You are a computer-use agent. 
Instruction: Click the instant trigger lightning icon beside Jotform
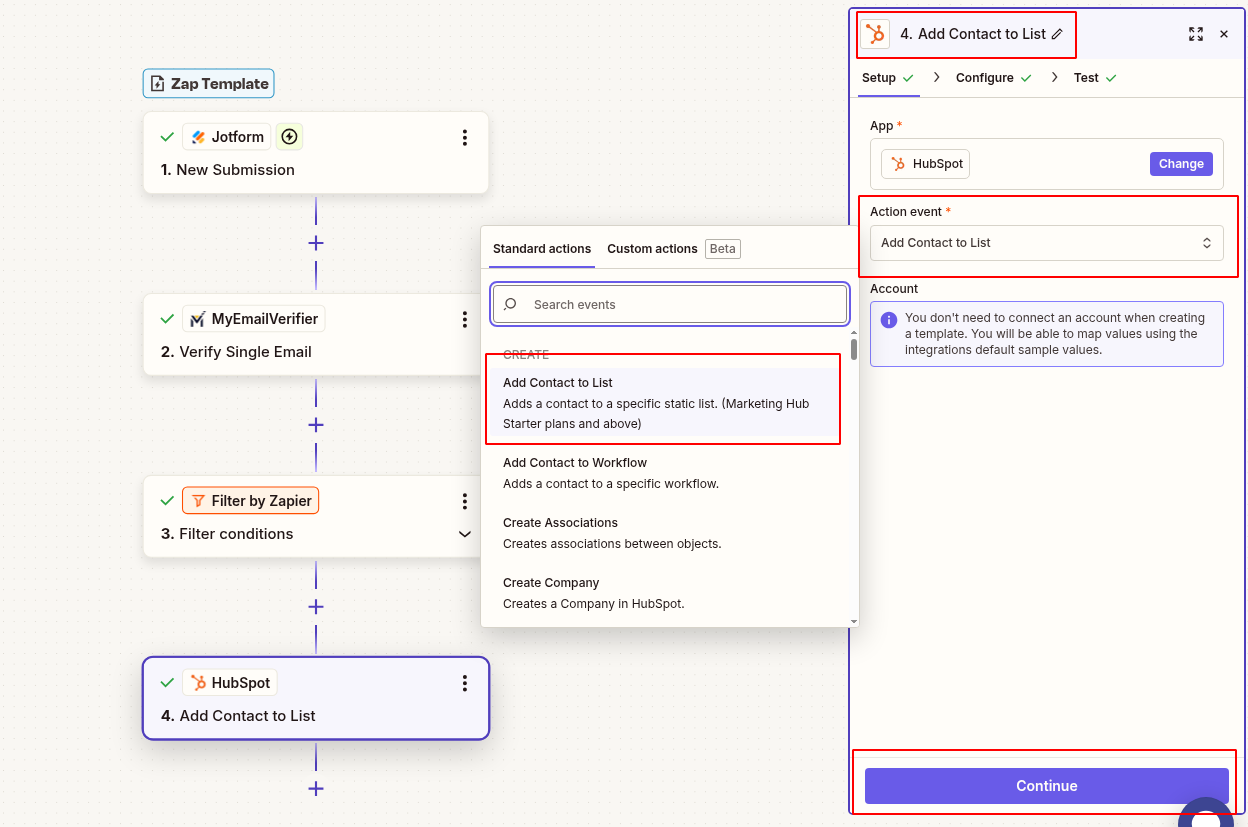point(288,136)
